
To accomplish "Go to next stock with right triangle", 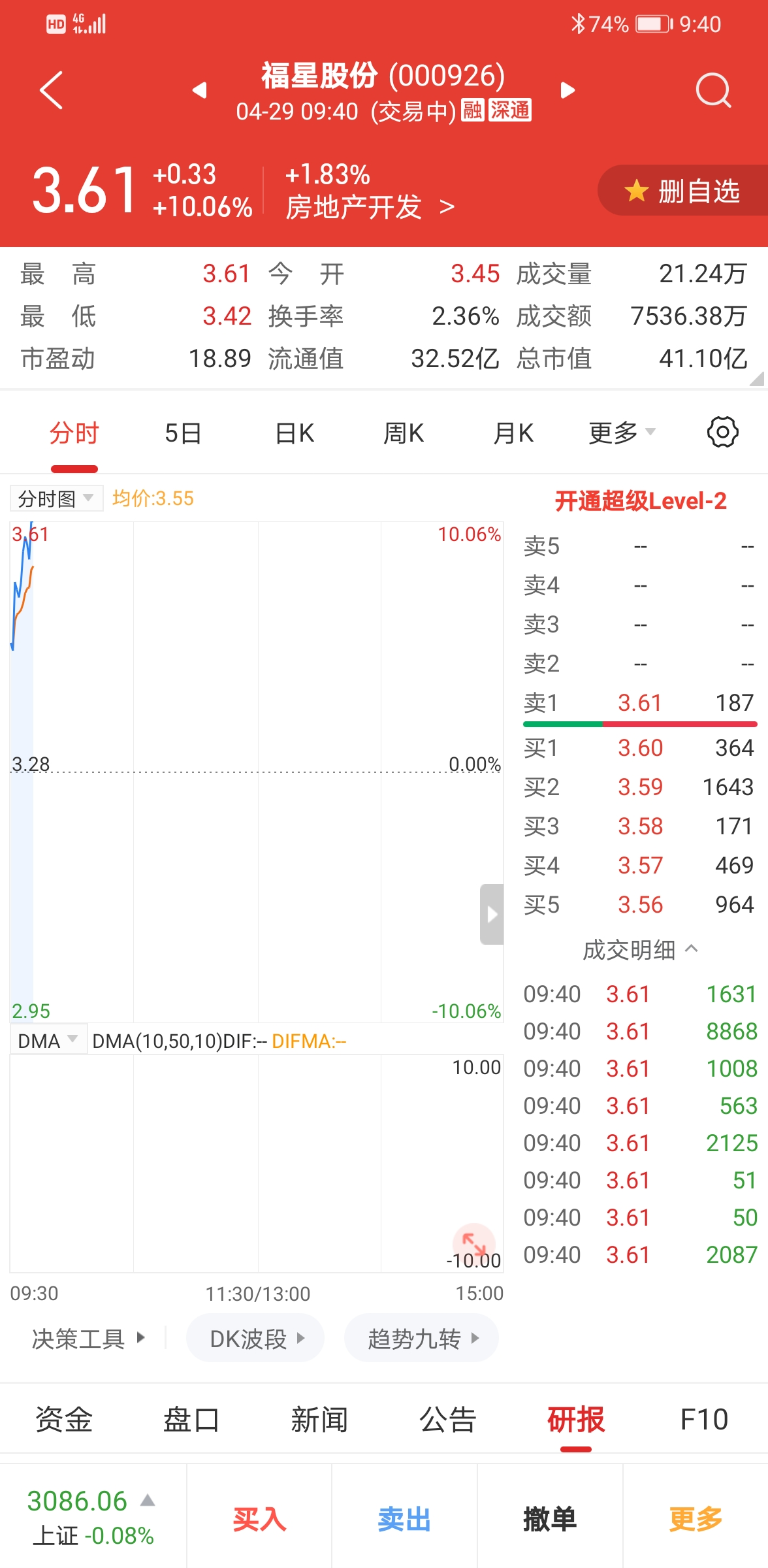I will pyautogui.click(x=568, y=90).
